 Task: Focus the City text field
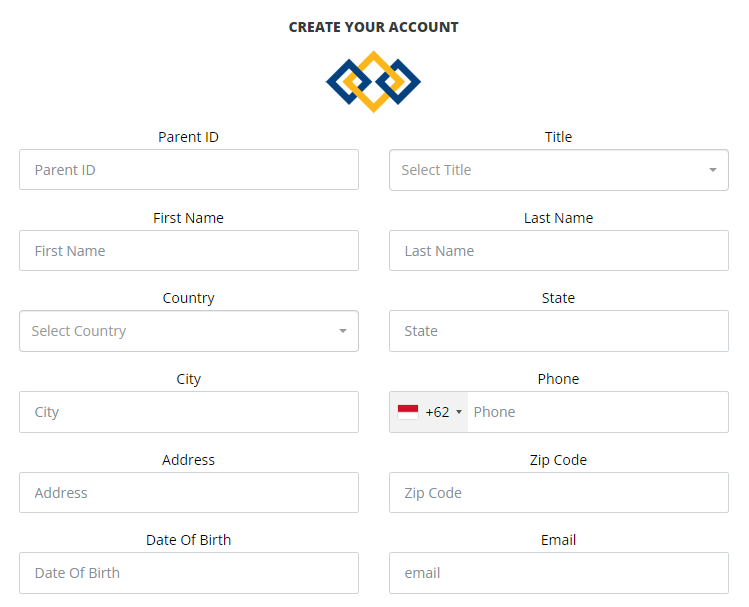point(189,412)
